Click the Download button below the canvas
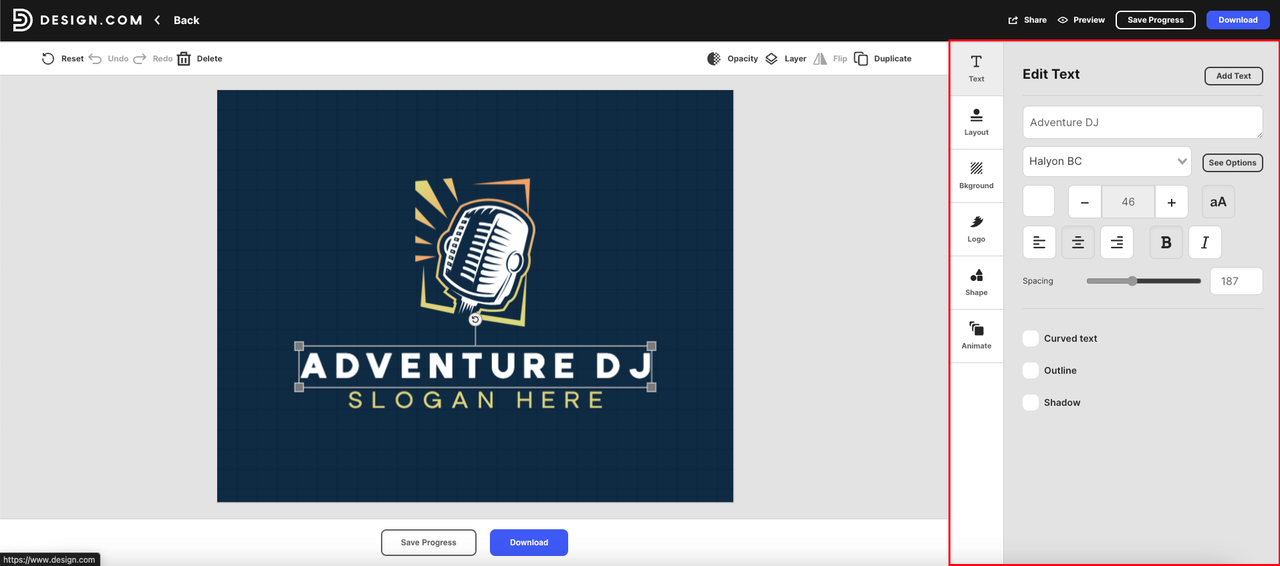Image resolution: width=1280 pixels, height=566 pixels. [x=529, y=542]
